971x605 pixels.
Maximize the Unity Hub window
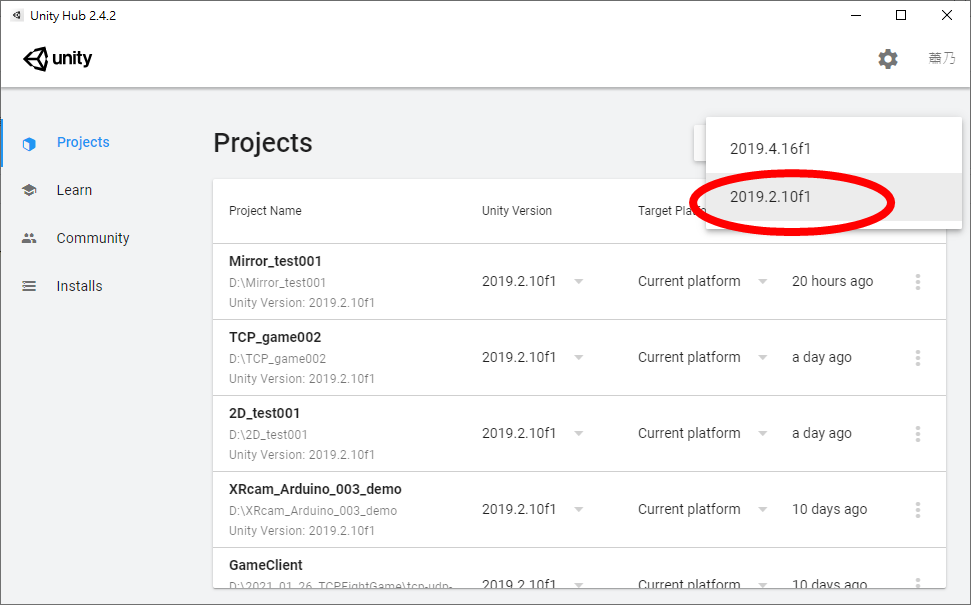(x=901, y=15)
